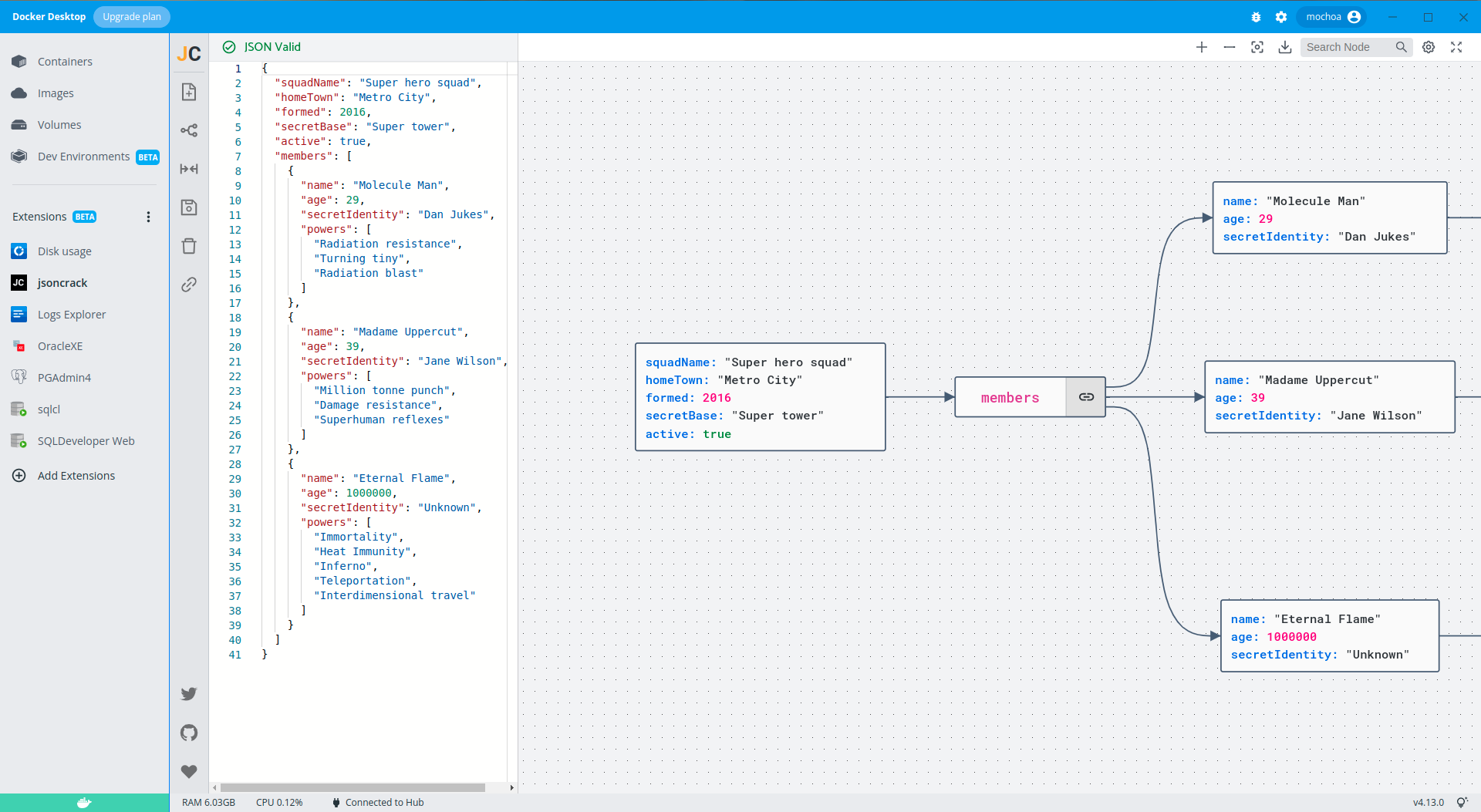Click scrollbar right arrow in editor
Image resolution: width=1481 pixels, height=812 pixels.
(512, 788)
